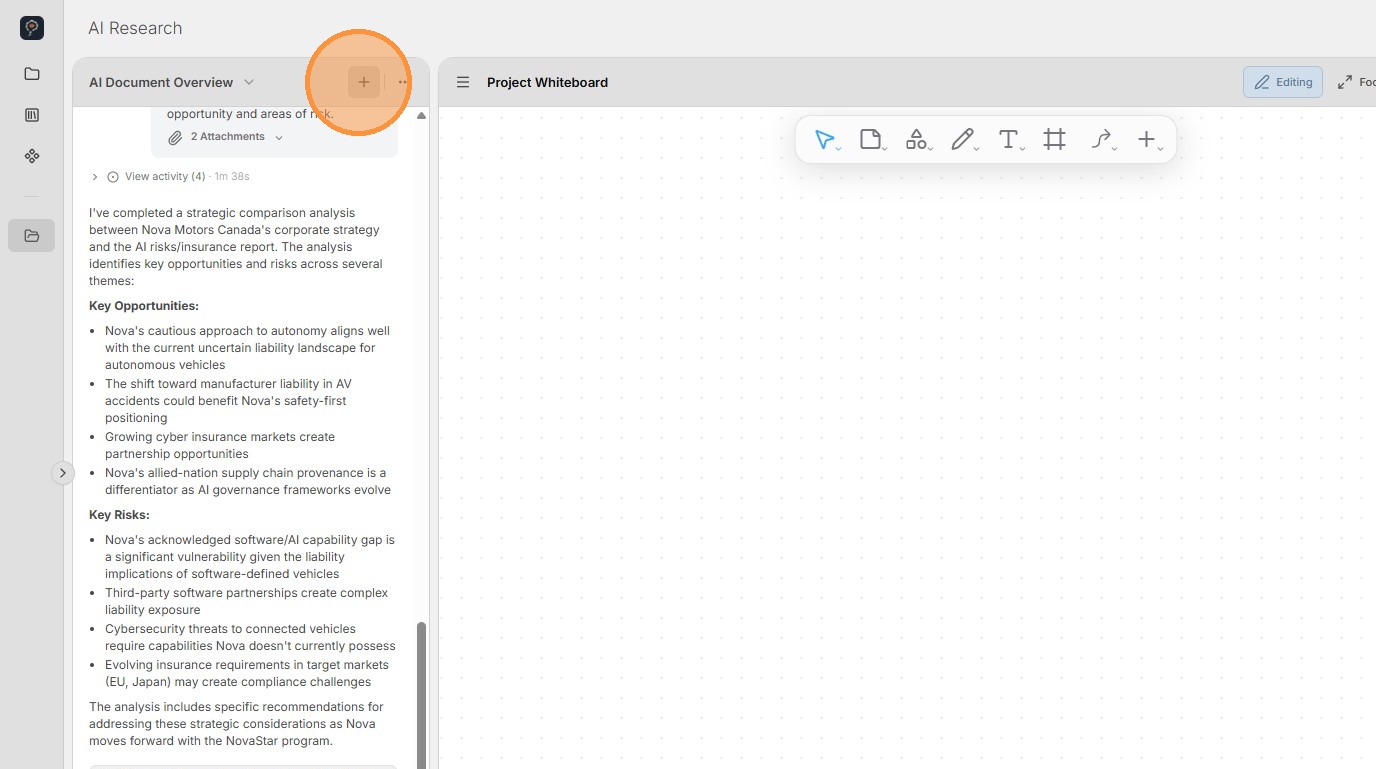The width and height of the screenshot is (1376, 769).
Task: Click the bullet about Nova's software/AI capability gap
Action: (250, 557)
